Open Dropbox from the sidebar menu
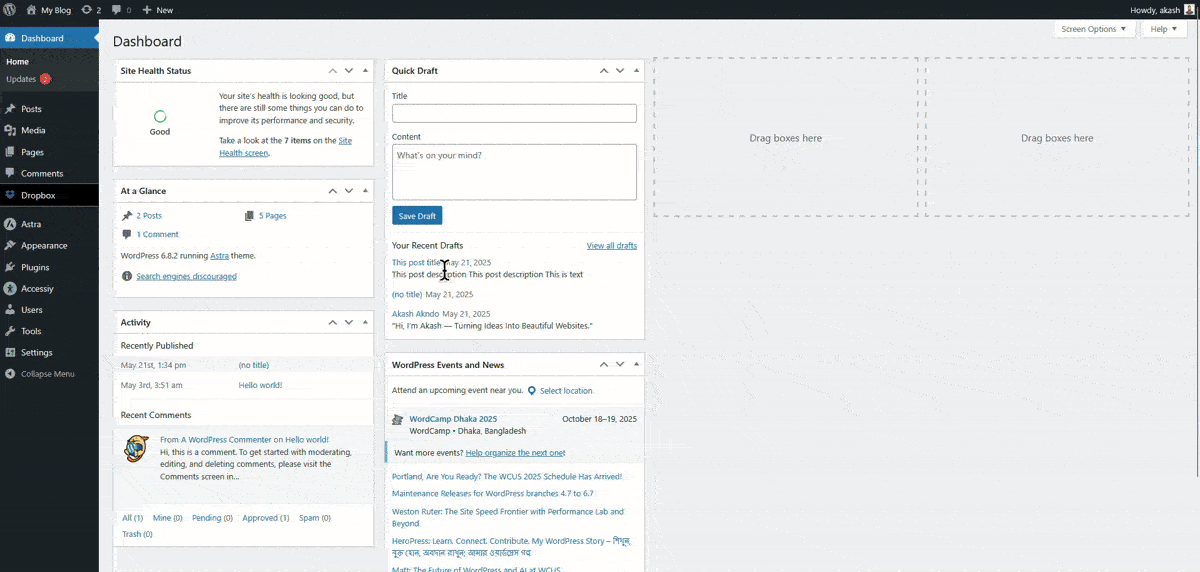The width and height of the screenshot is (1200, 572). click(37, 195)
